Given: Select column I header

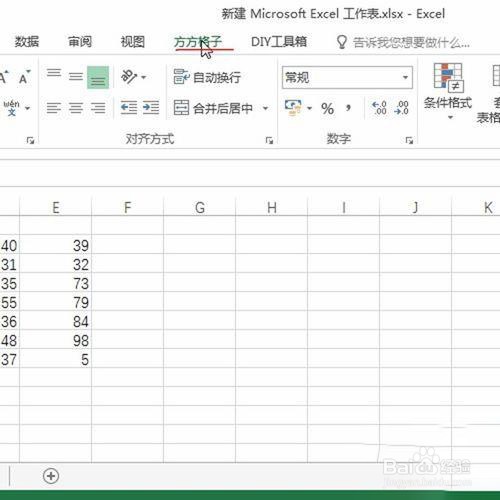Looking at the screenshot, I should (344, 207).
